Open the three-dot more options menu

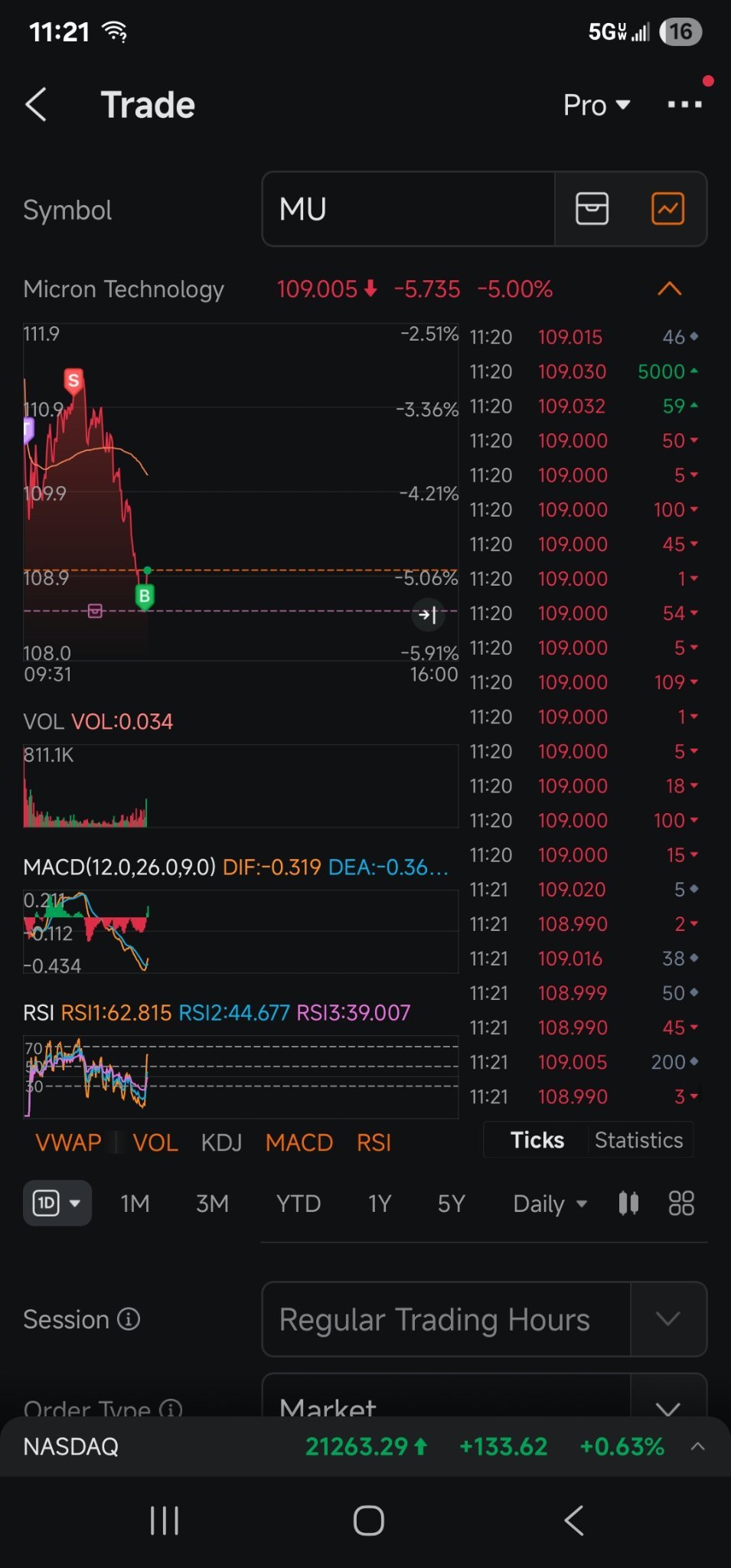pos(684,104)
